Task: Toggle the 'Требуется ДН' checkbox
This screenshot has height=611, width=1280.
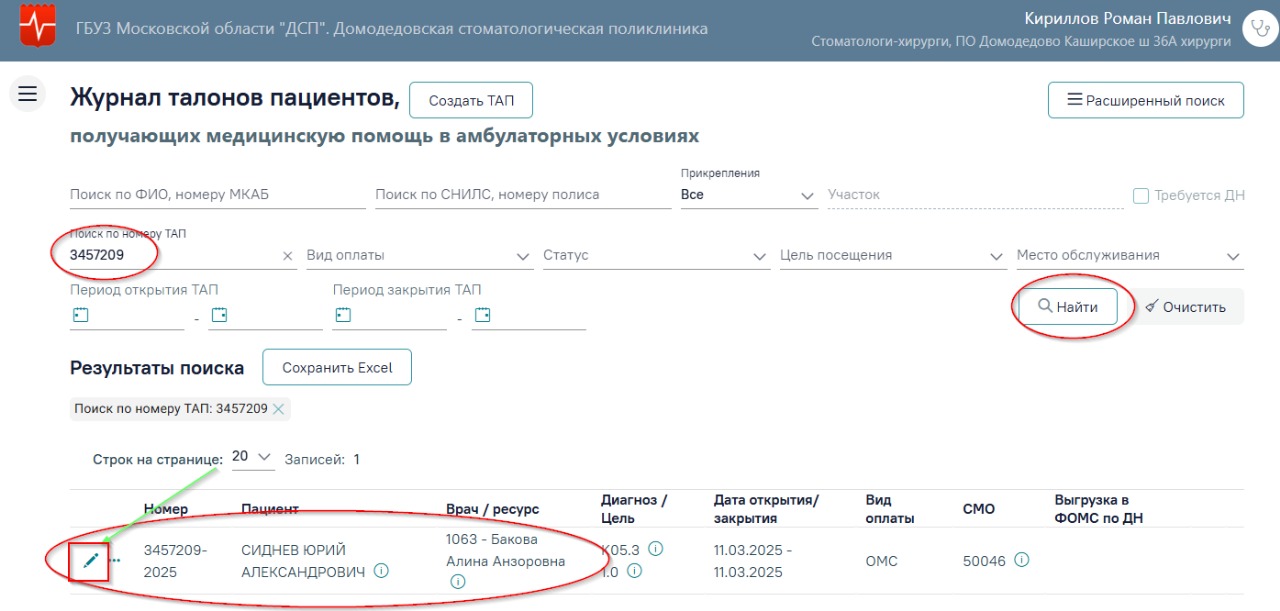Action: click(x=1141, y=196)
